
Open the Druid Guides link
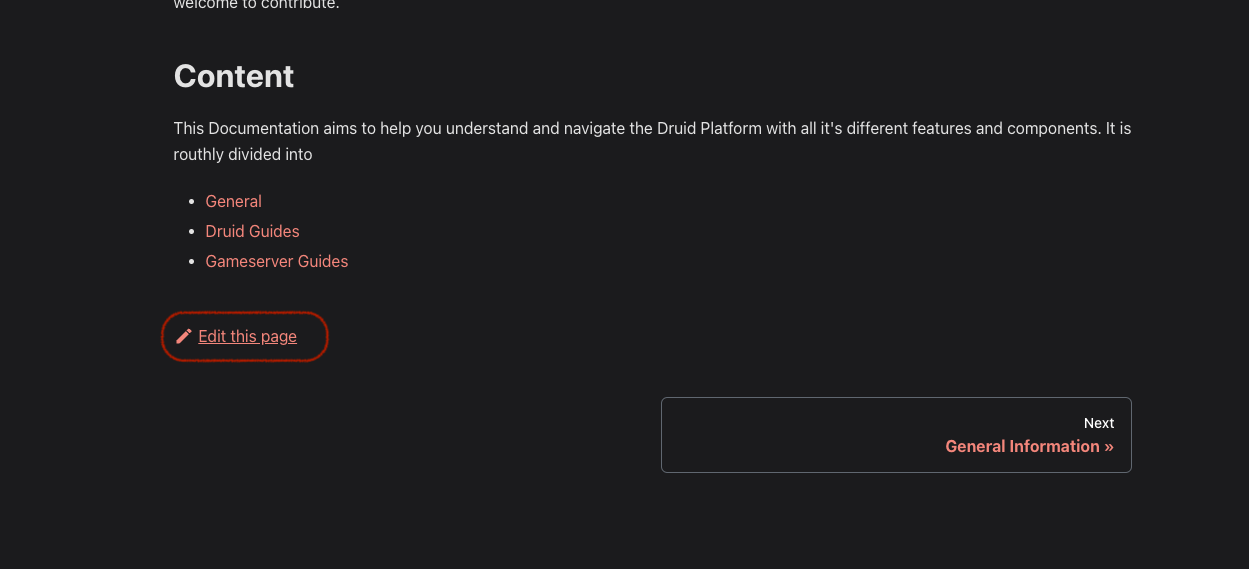point(252,231)
